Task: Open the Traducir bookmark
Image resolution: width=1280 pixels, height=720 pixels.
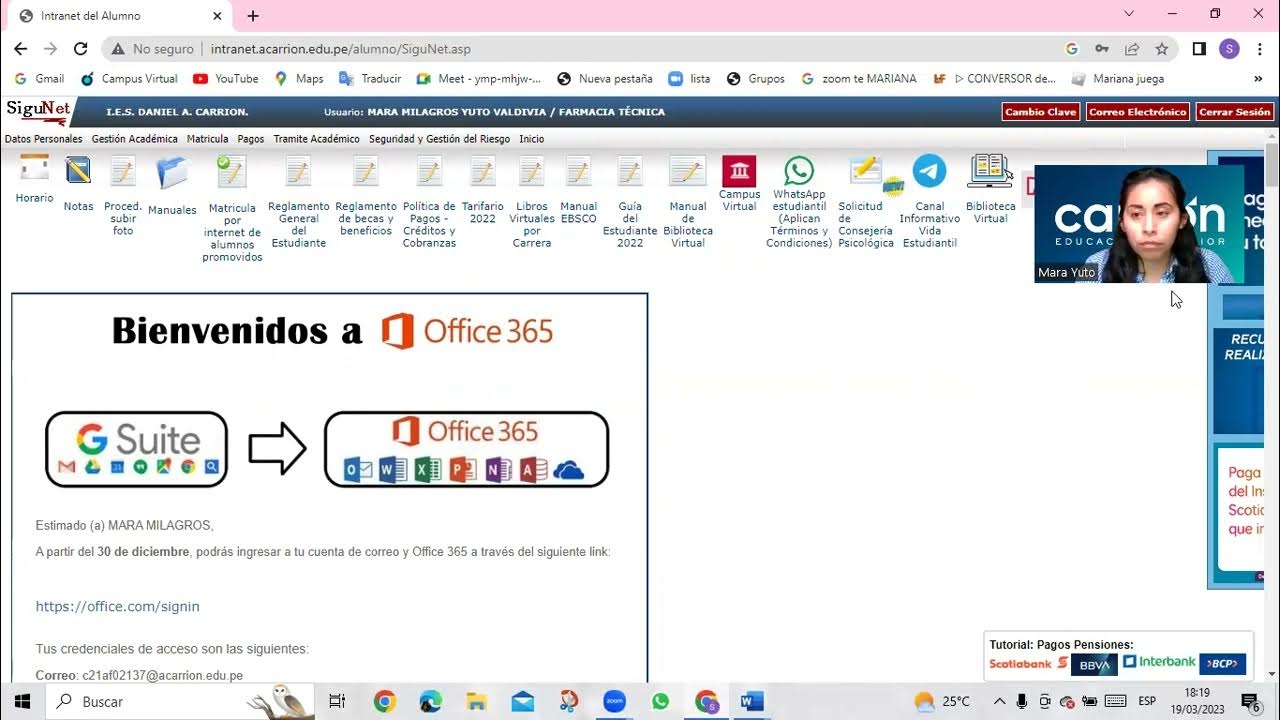Action: tap(370, 78)
